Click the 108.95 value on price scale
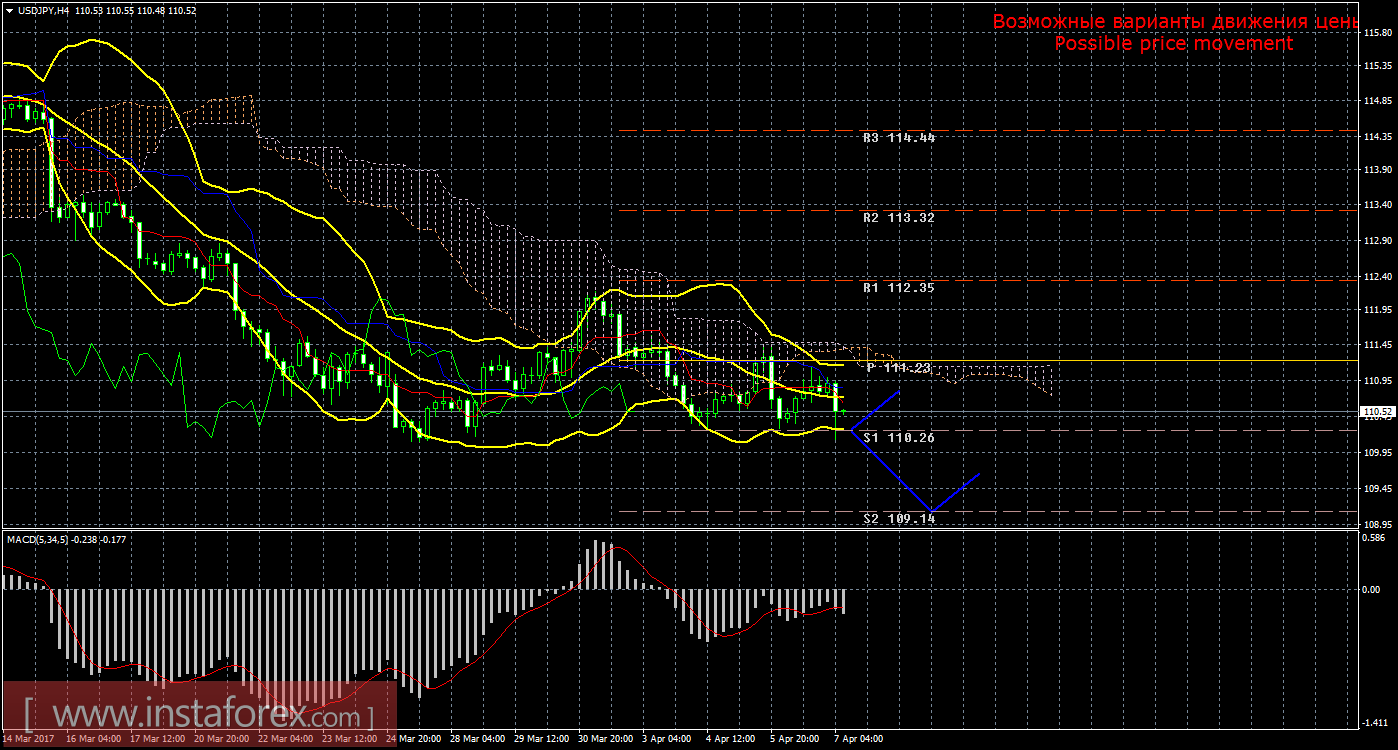Image resolution: width=1398 pixels, height=750 pixels. (x=1378, y=524)
